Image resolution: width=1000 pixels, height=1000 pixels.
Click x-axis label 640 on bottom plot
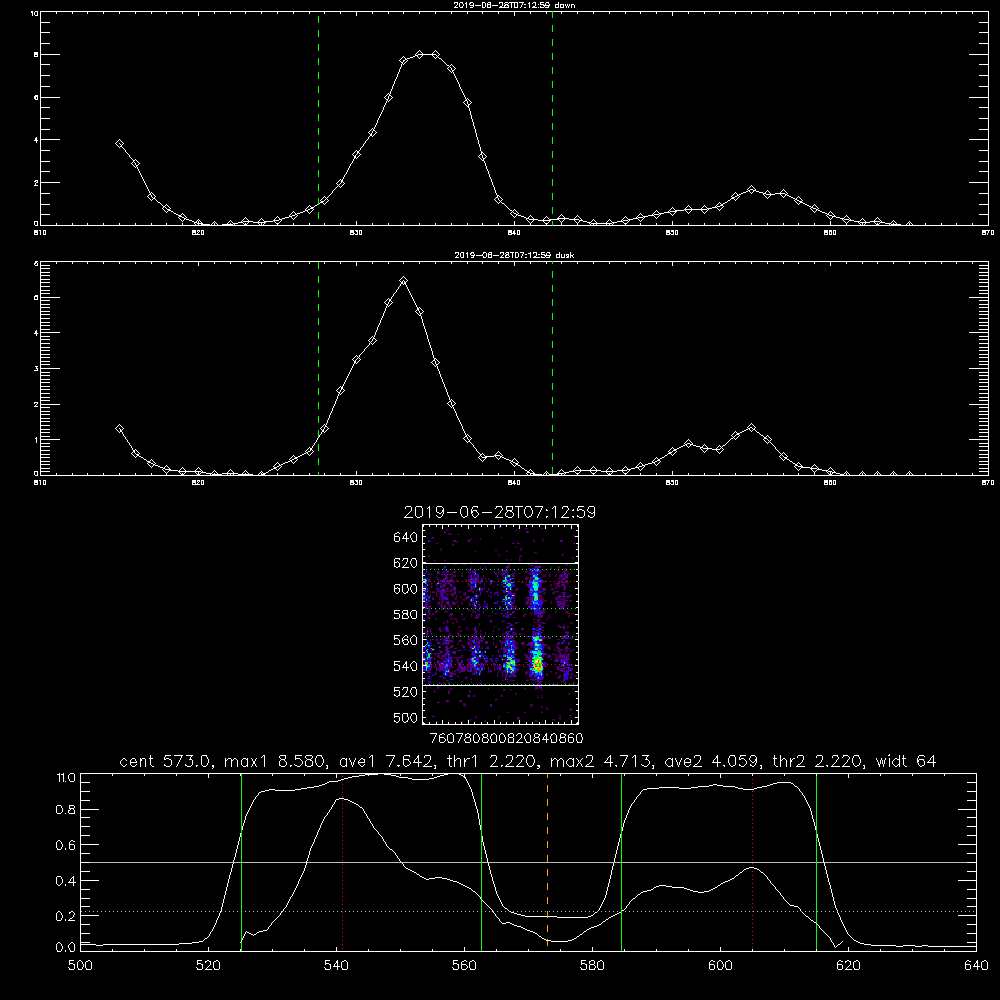(x=976, y=966)
